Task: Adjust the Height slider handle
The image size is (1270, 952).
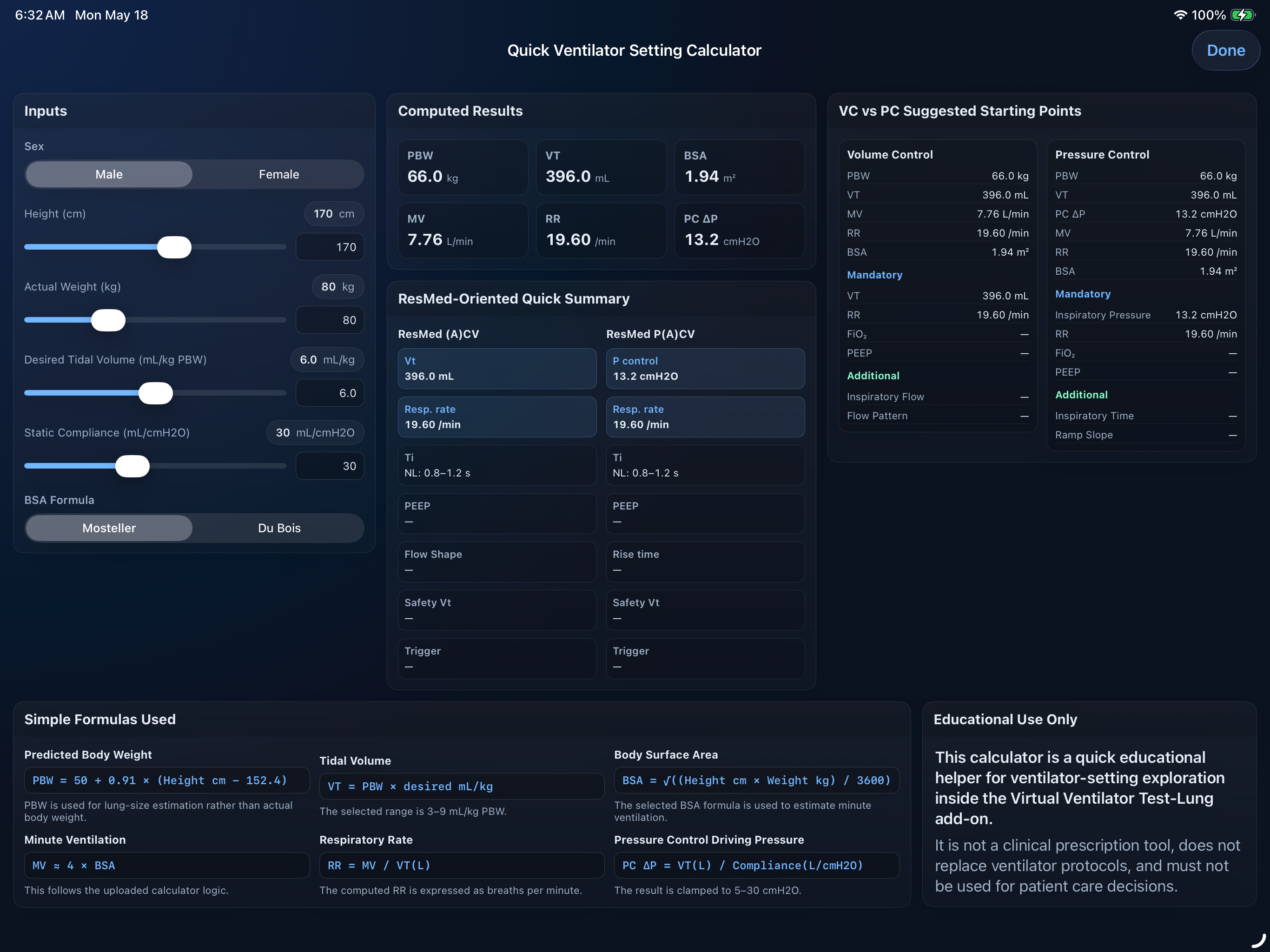Action: click(x=174, y=247)
